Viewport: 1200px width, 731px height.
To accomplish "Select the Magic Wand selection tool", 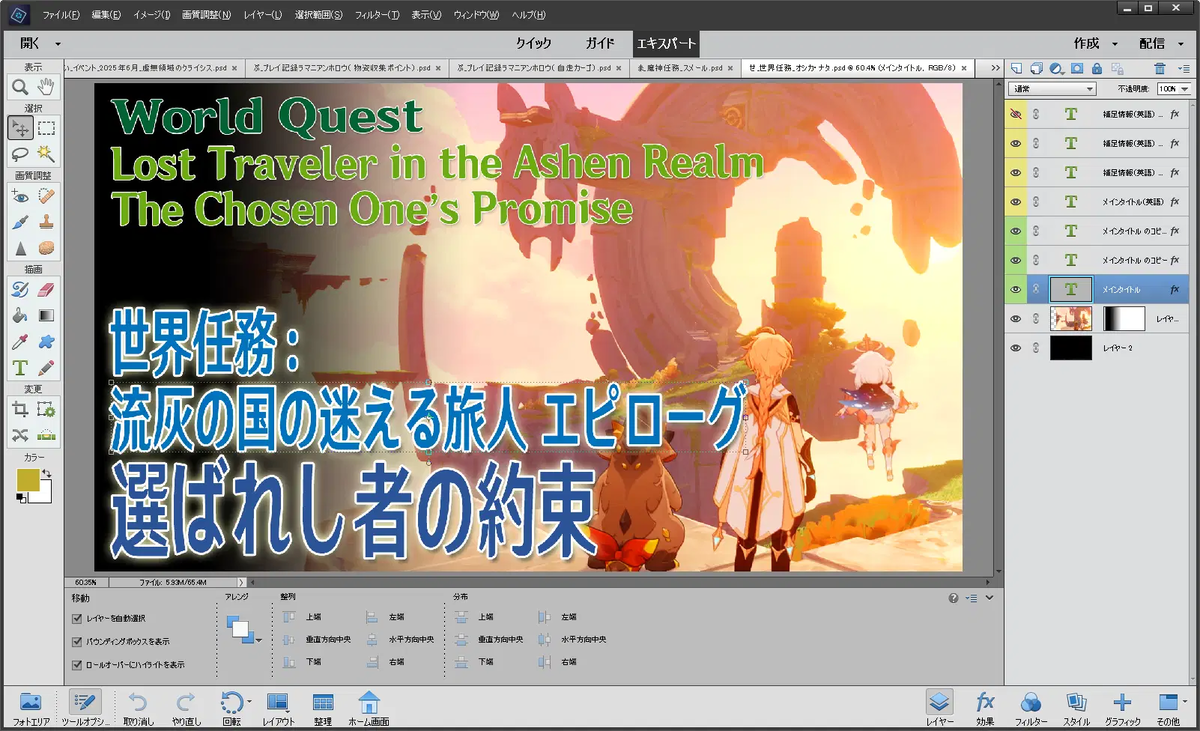I will (46, 154).
